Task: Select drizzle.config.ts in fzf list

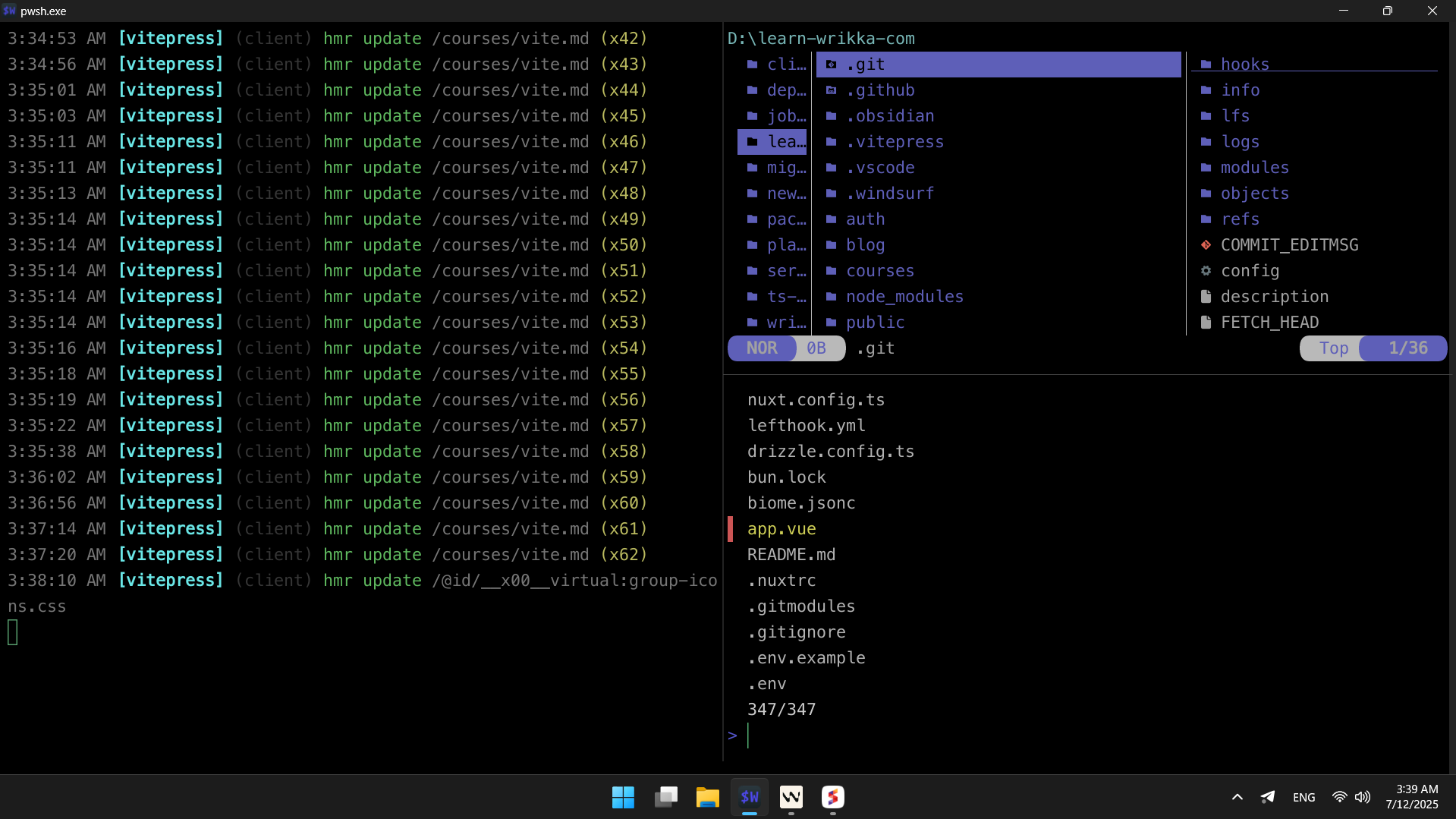Action: pyautogui.click(x=831, y=452)
